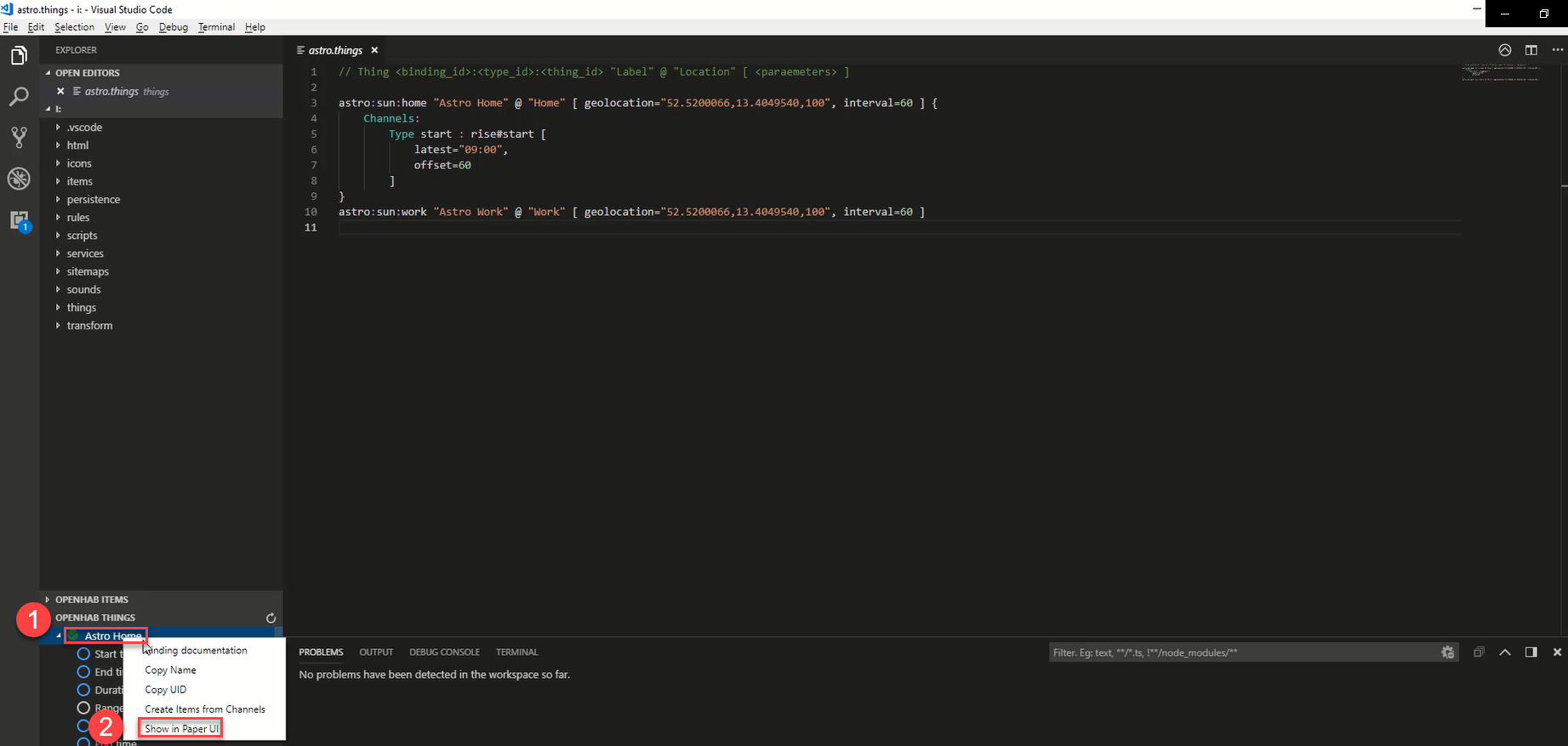The height and width of the screenshot is (746, 1568).
Task: Open the Selection menu in menu bar
Action: coord(74,27)
